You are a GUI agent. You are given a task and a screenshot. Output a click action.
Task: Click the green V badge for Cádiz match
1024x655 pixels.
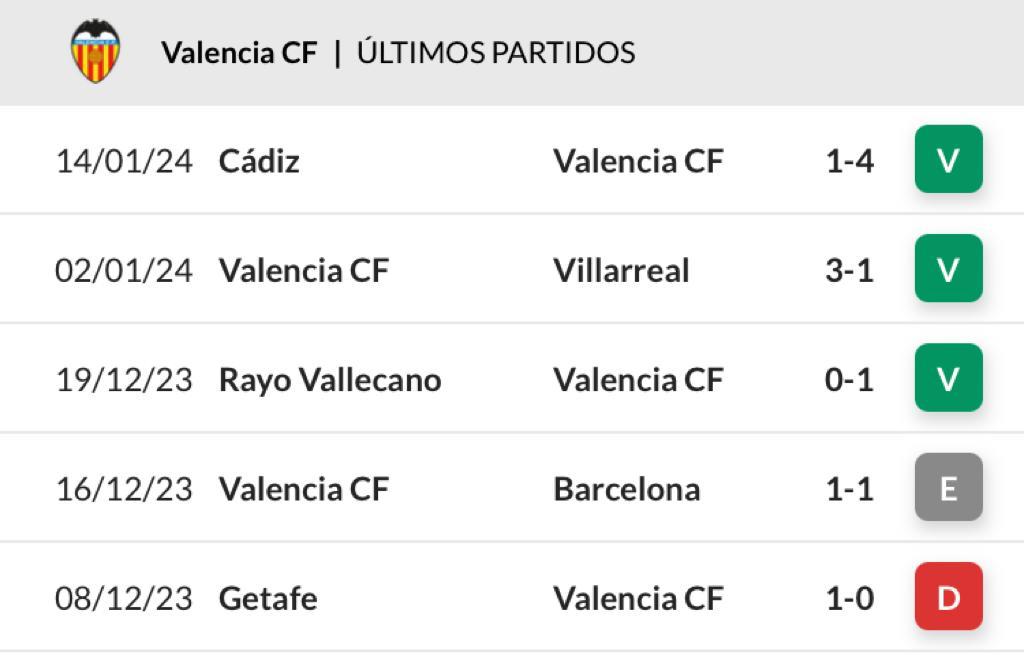pos(948,160)
